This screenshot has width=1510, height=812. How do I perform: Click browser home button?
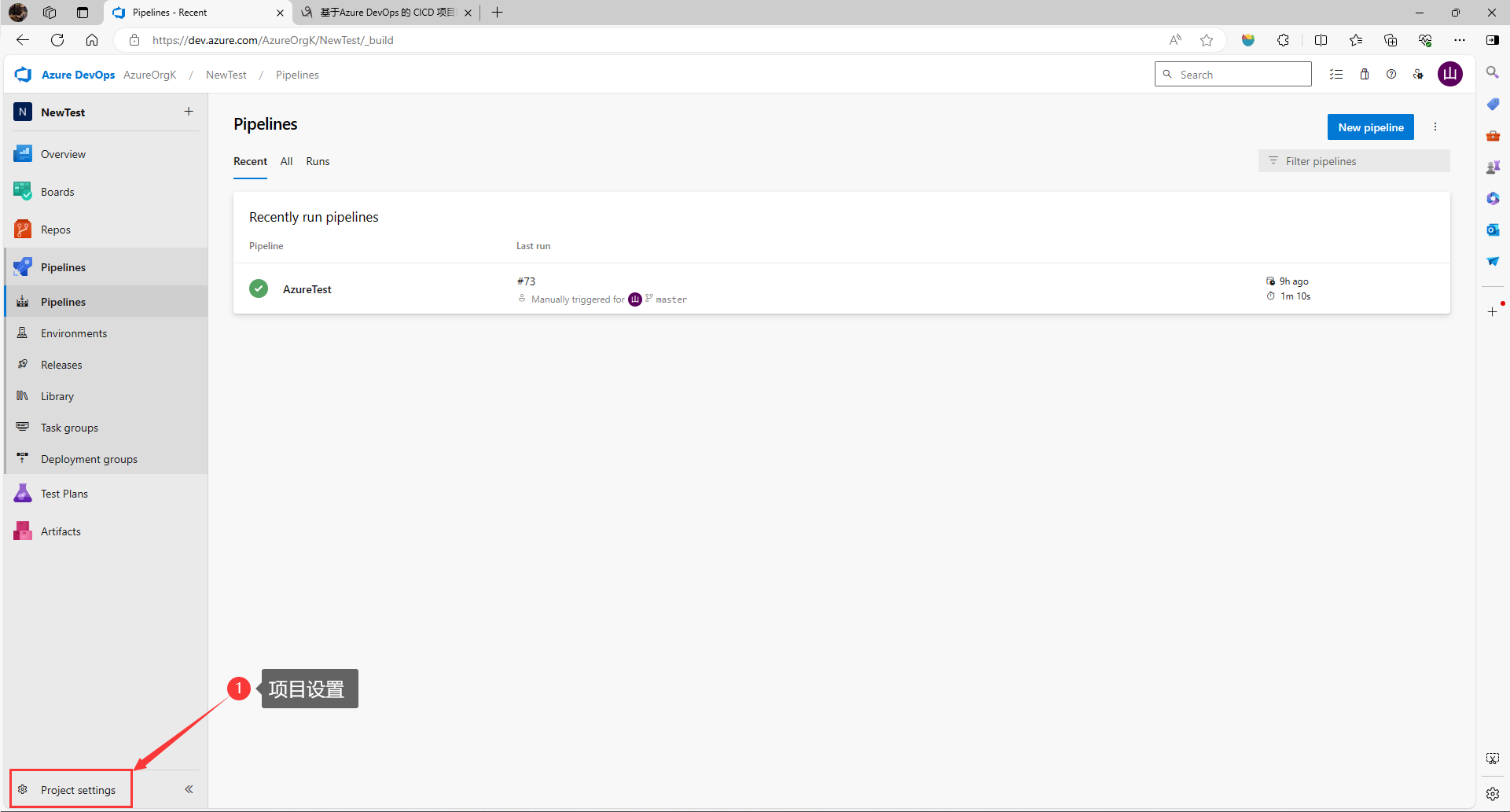tap(92, 40)
